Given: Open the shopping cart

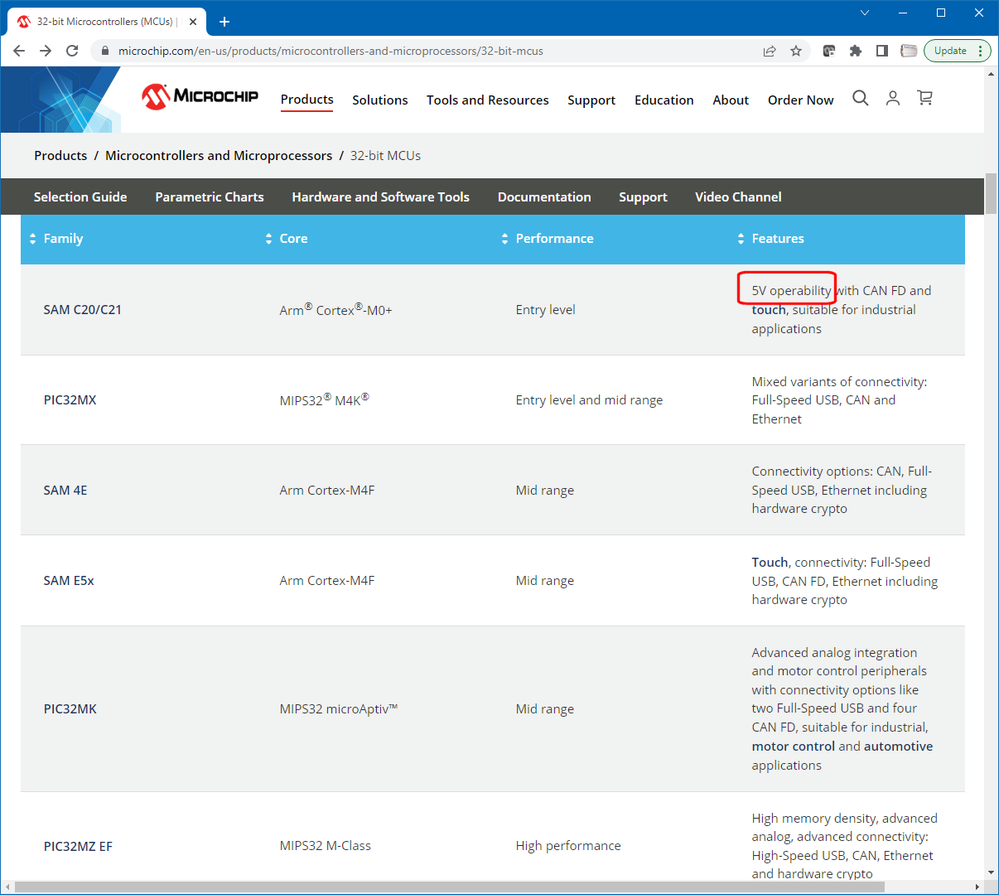Looking at the screenshot, I should [924, 97].
